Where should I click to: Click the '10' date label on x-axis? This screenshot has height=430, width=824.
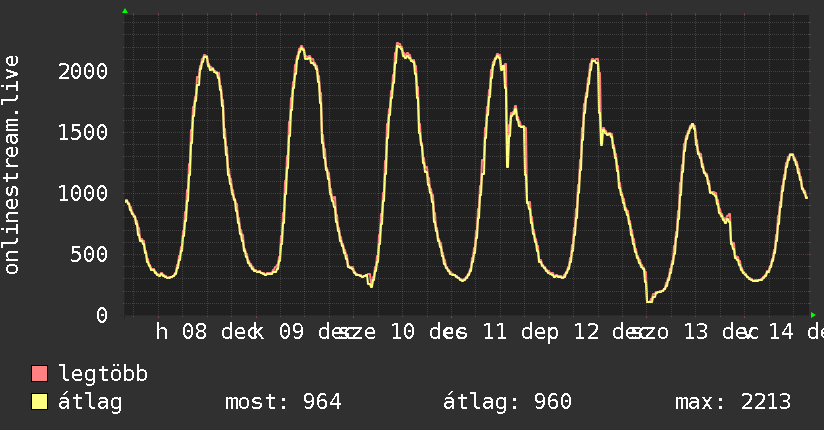coord(402,332)
